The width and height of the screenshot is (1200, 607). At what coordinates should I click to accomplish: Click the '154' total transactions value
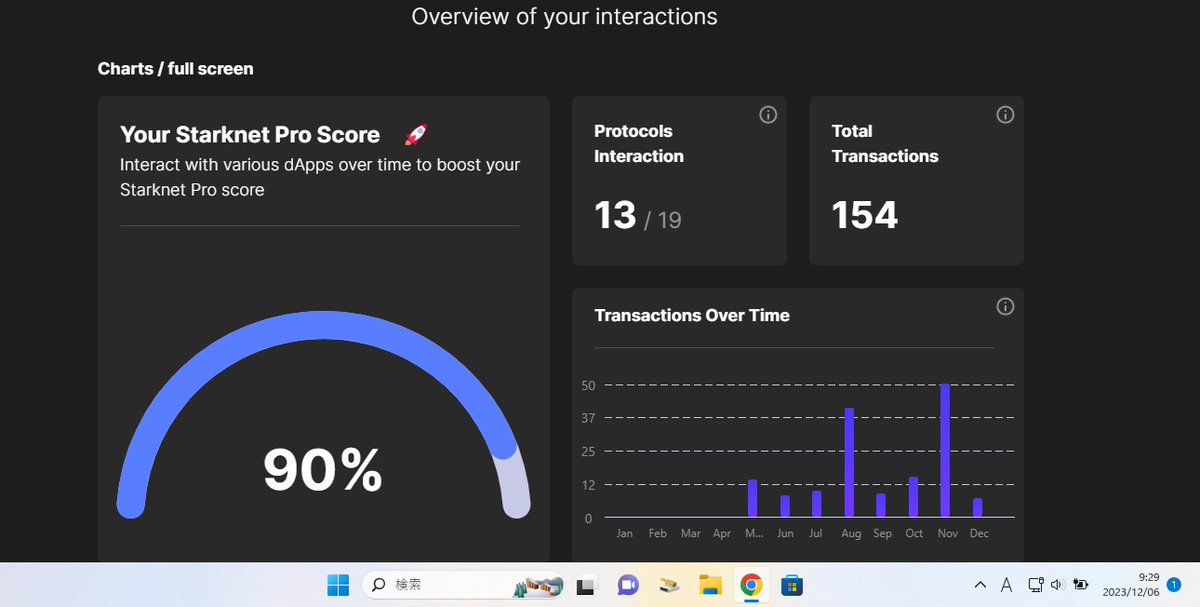tap(865, 215)
